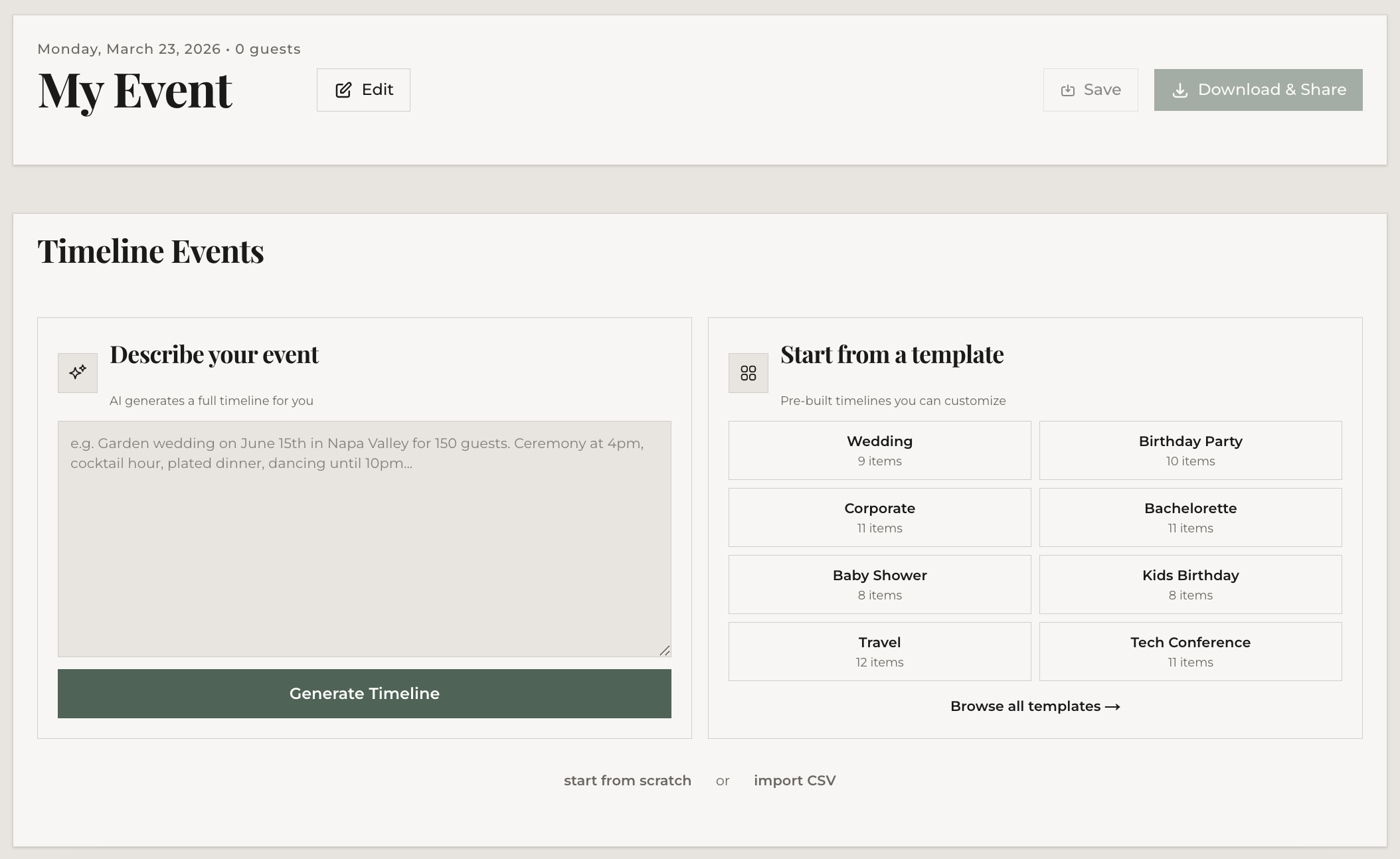The width and height of the screenshot is (1400, 859).
Task: Click the pencil Edit icon beside My Event
Action: (x=344, y=90)
